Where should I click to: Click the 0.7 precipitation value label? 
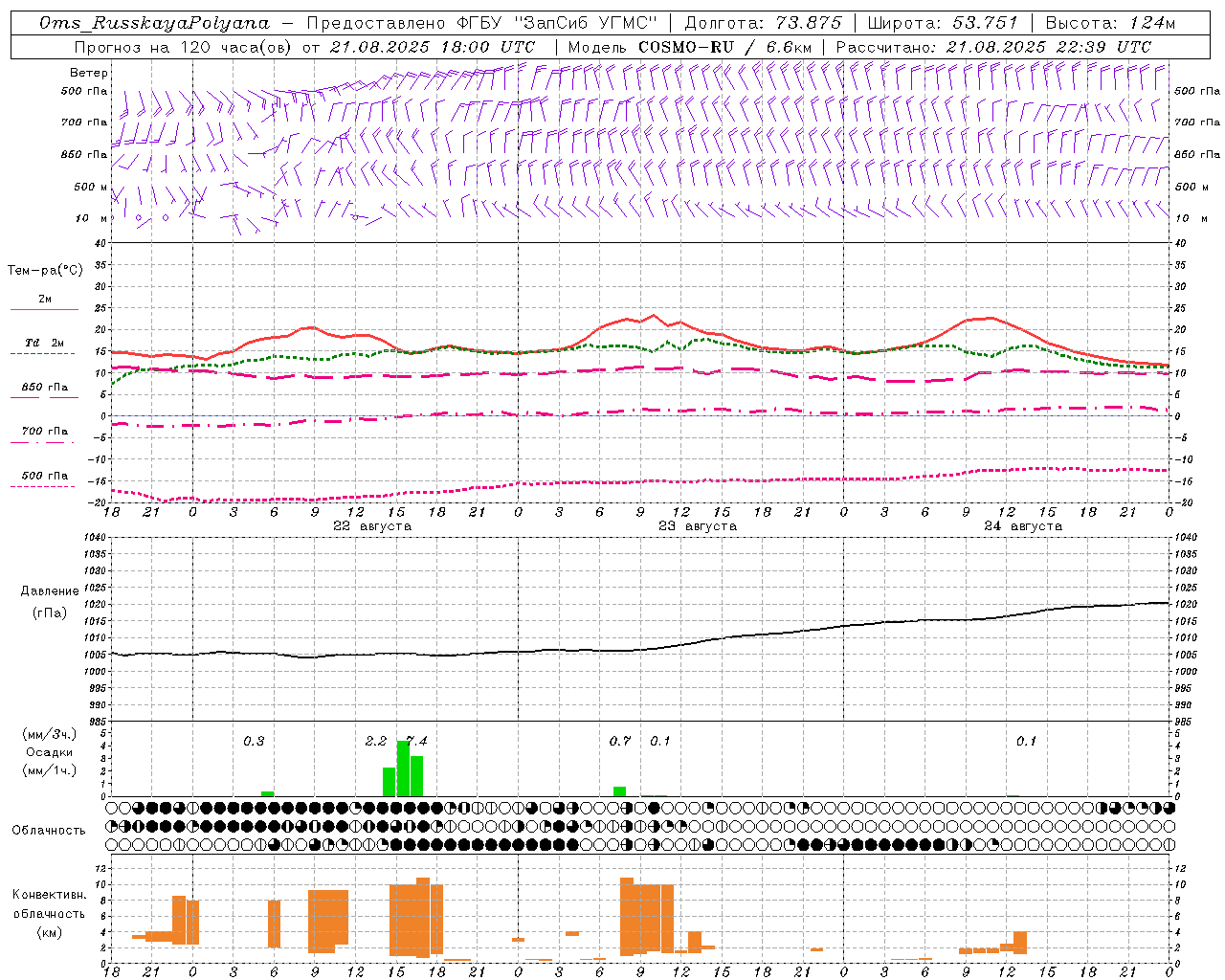(620, 742)
